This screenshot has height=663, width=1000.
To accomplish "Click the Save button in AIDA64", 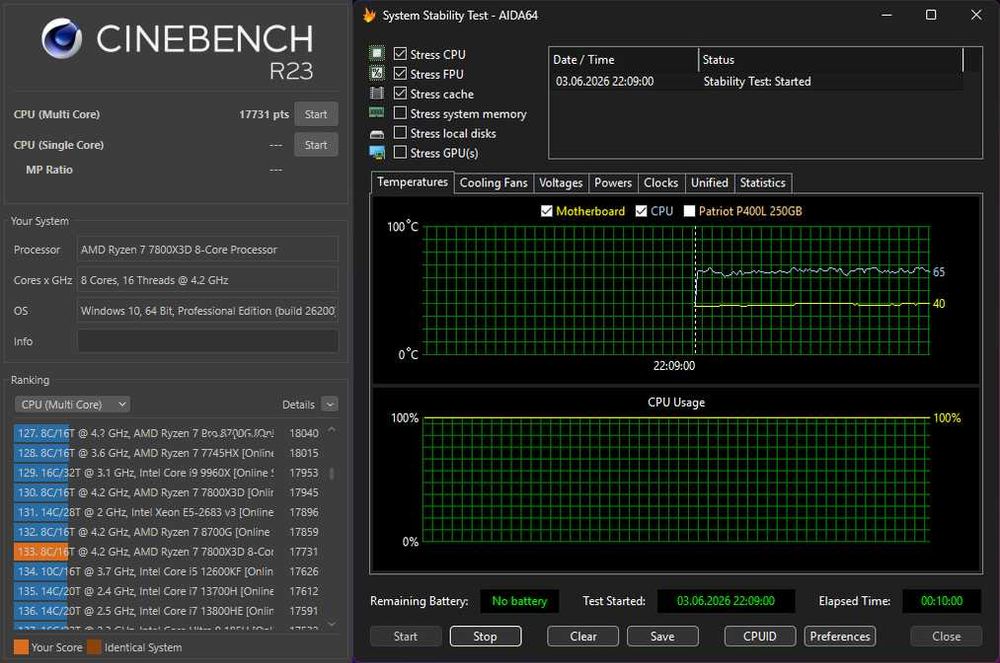I will [x=663, y=636].
